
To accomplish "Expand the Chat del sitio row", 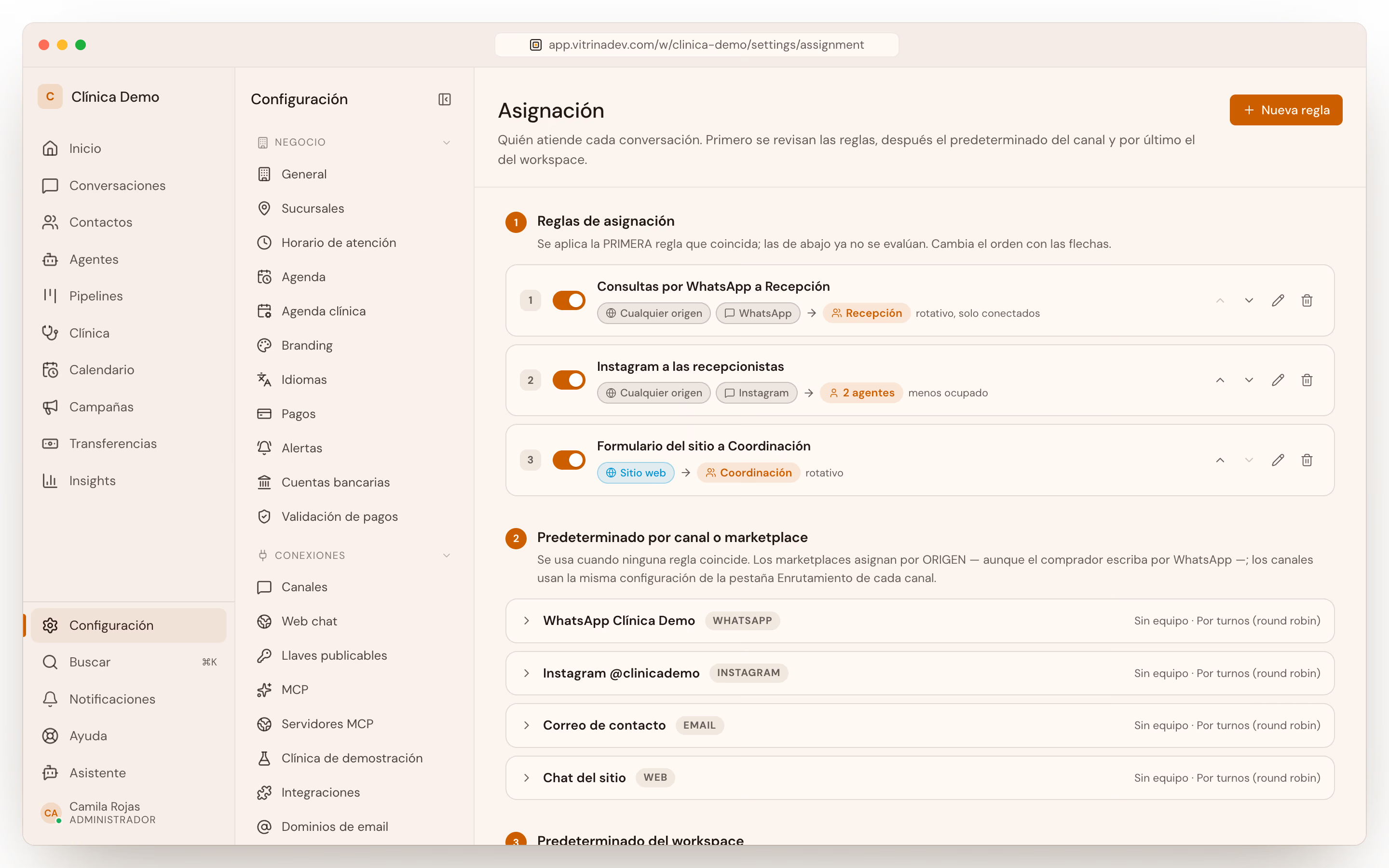I will click(x=920, y=777).
